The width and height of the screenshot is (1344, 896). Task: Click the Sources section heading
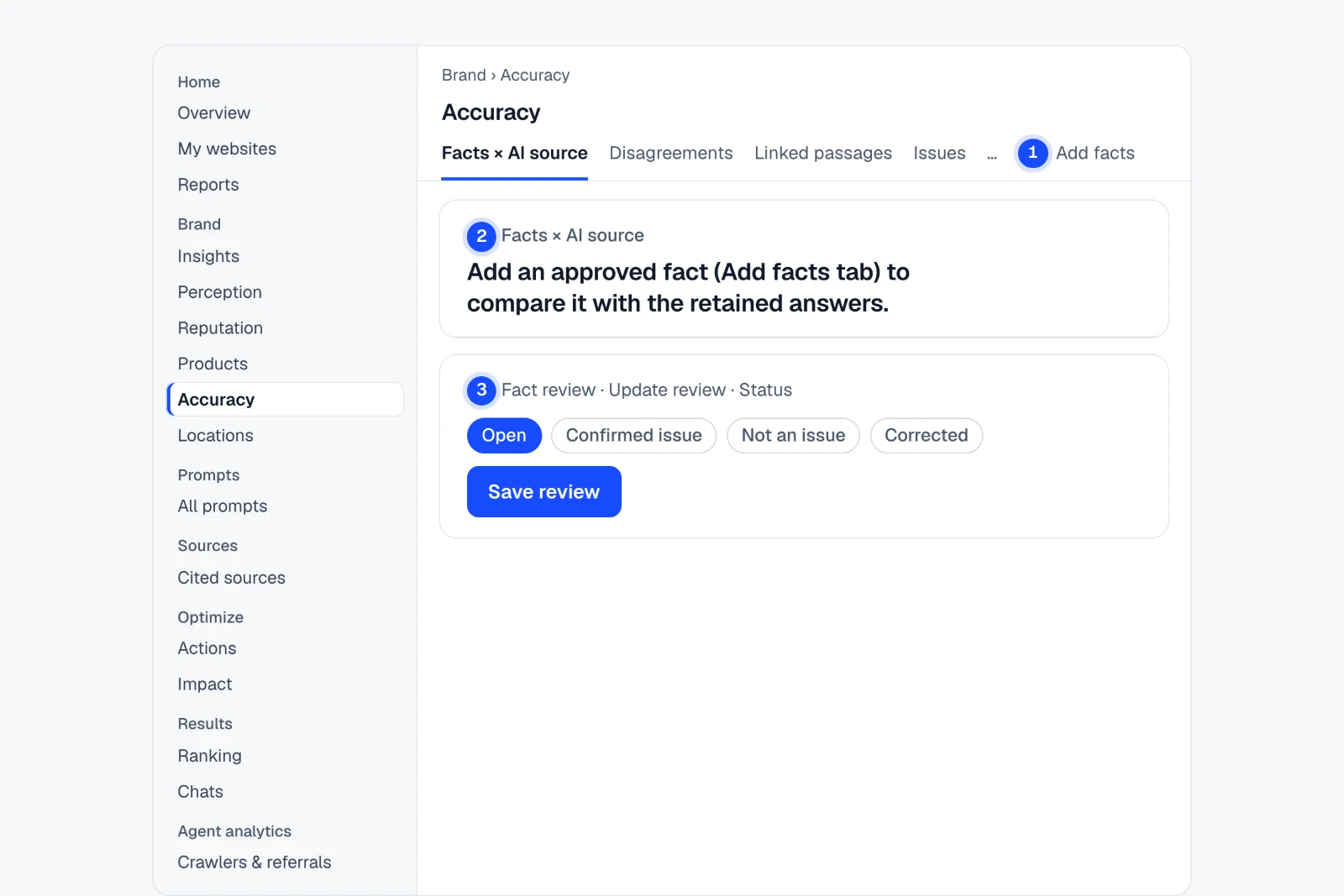[x=207, y=546]
